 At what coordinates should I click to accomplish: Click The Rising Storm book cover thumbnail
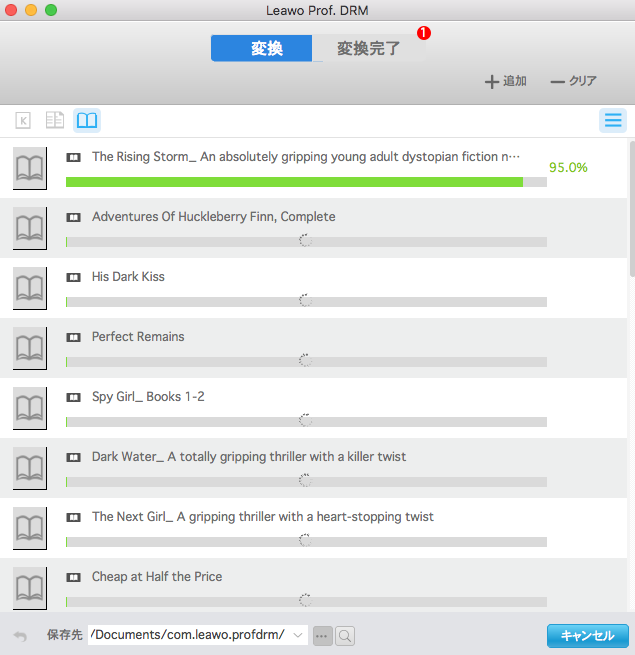(30, 168)
